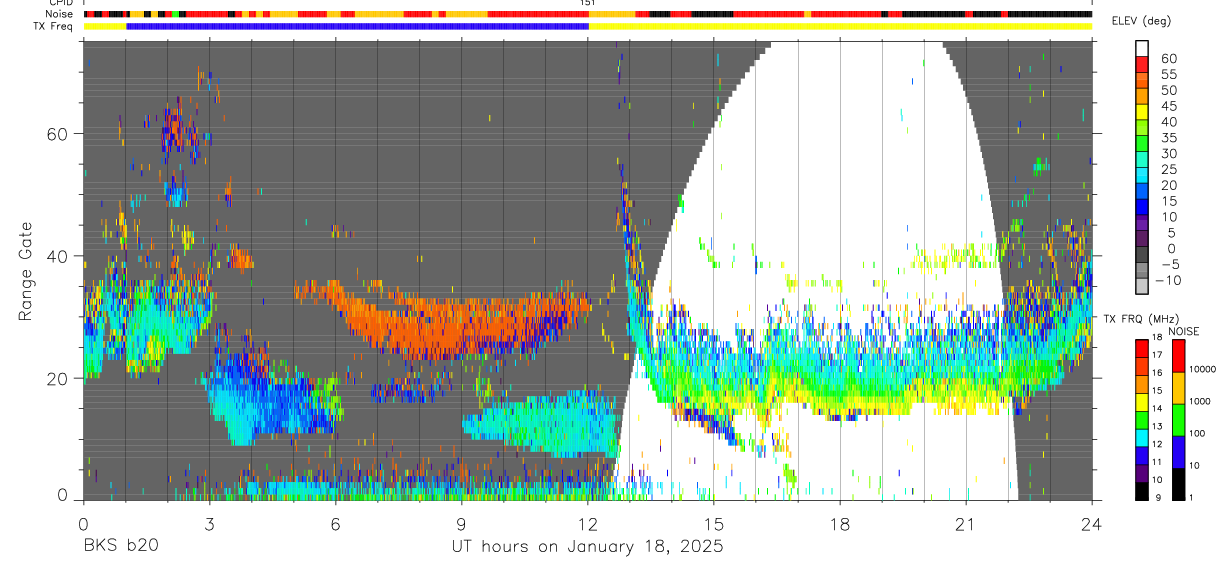The height and width of the screenshot is (567, 1228).
Task: Pick the blue segment of NOISE color bar
Action: click(1180, 452)
